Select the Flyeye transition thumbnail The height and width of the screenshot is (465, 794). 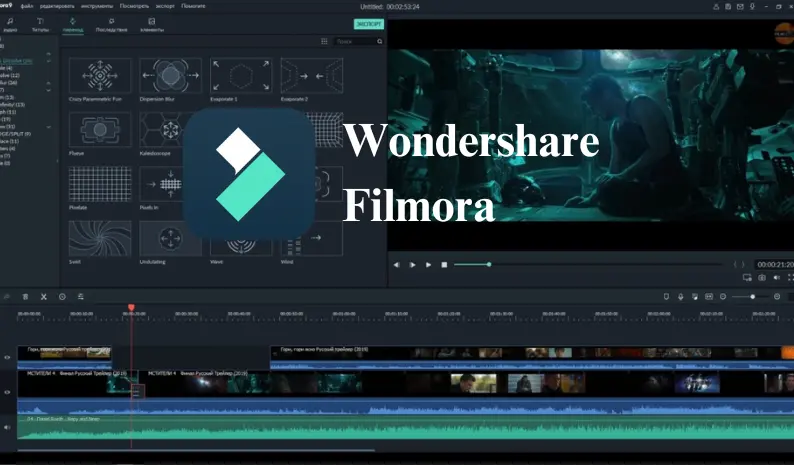click(x=100, y=130)
